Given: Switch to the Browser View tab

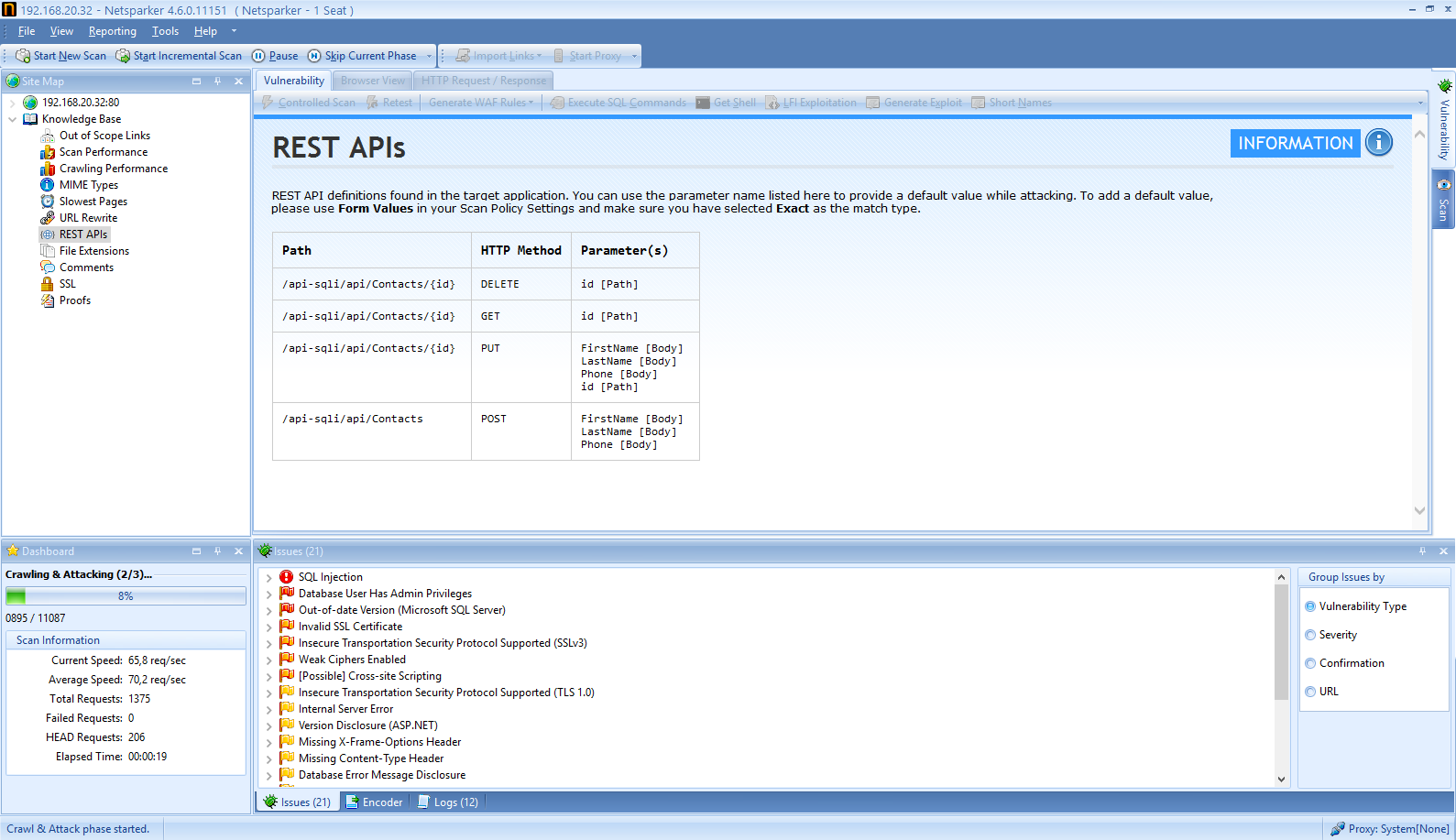Looking at the screenshot, I should click(373, 81).
